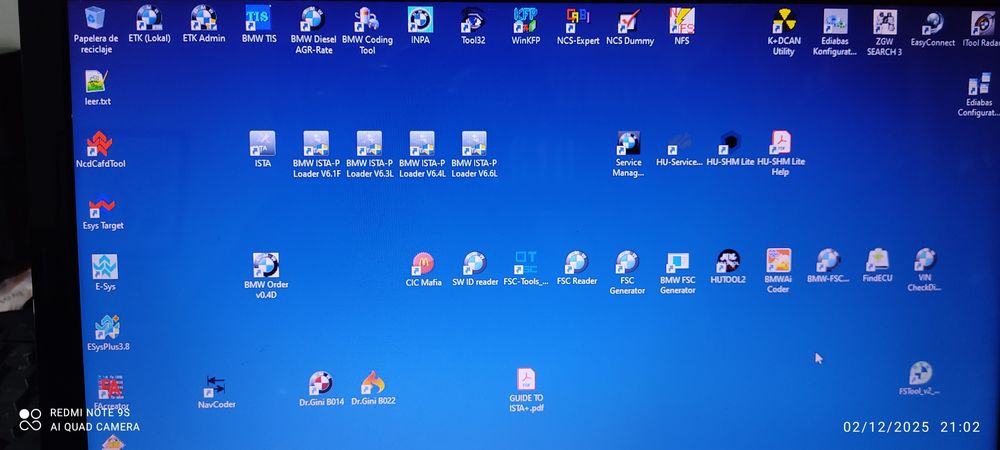Launch ZGW SEARCH 3 shortcut
Screen dimensions: 1000x450
[884, 32]
